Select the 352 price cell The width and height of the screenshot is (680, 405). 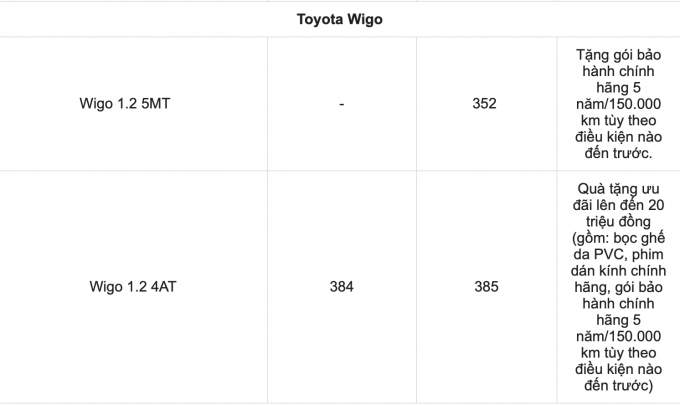click(485, 103)
